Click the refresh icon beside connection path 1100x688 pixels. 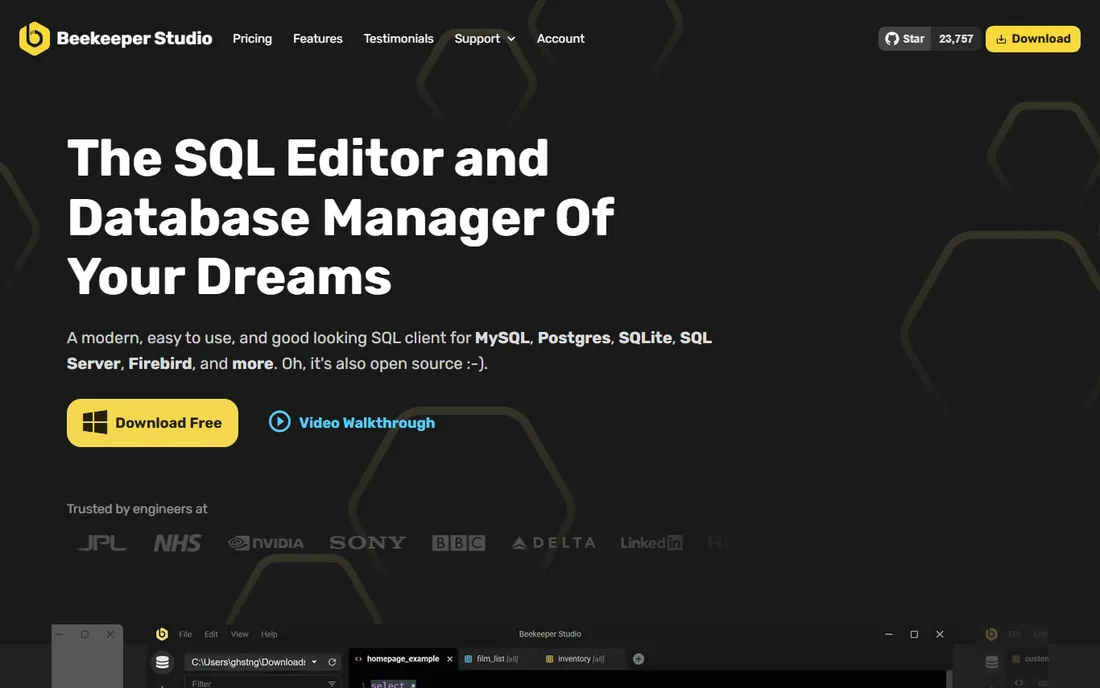333,662
